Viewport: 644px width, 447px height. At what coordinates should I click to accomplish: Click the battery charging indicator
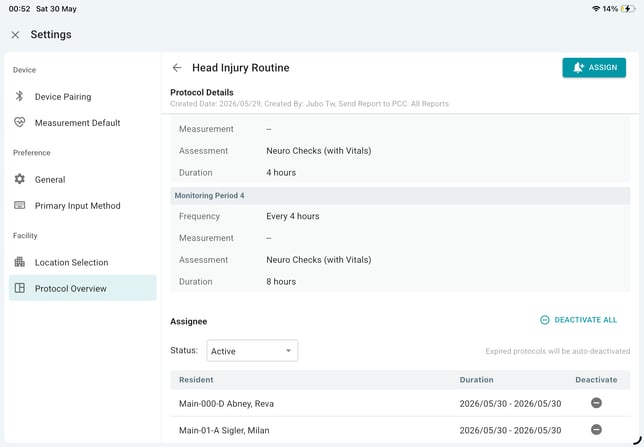pyautogui.click(x=628, y=9)
